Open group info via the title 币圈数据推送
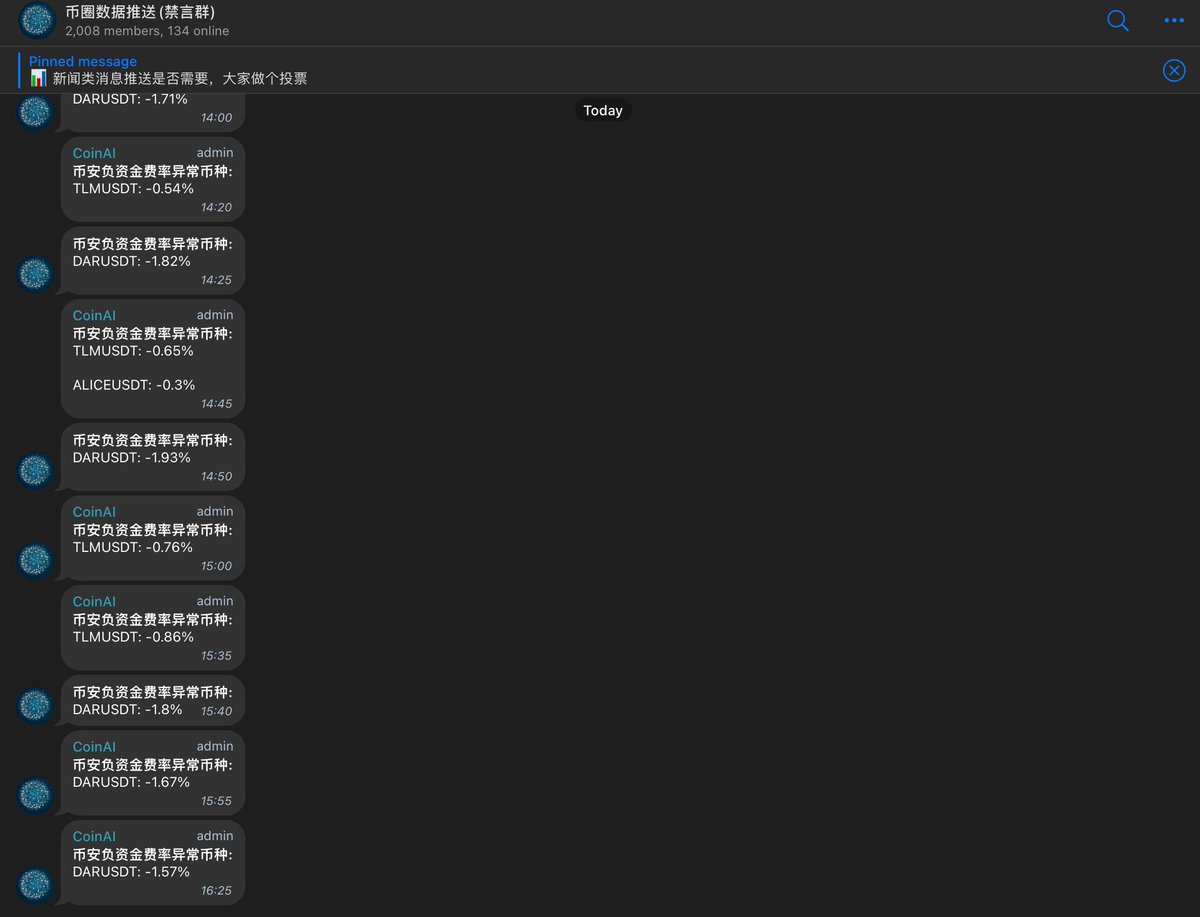Image resolution: width=1200 pixels, height=917 pixels. pos(140,12)
